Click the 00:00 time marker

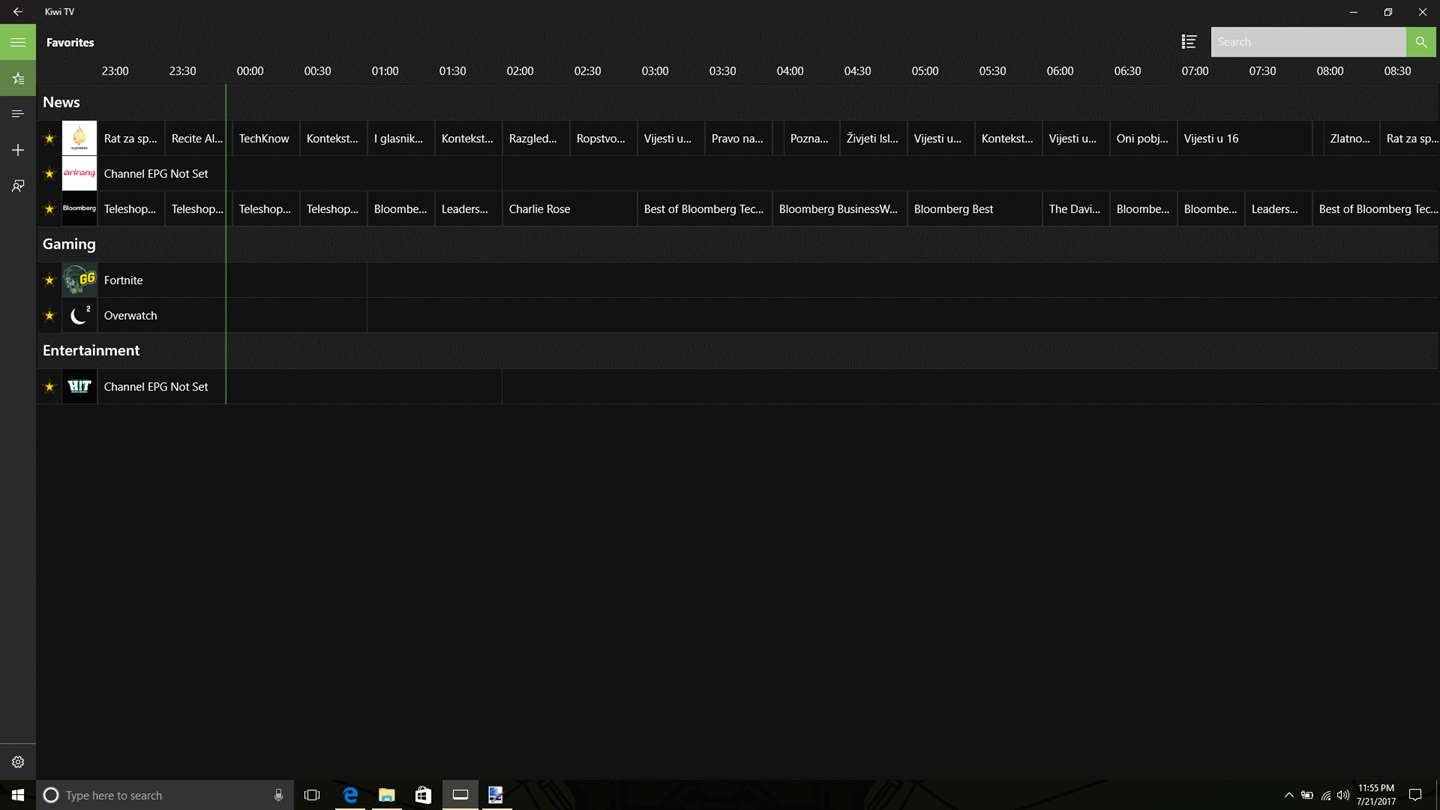point(250,71)
